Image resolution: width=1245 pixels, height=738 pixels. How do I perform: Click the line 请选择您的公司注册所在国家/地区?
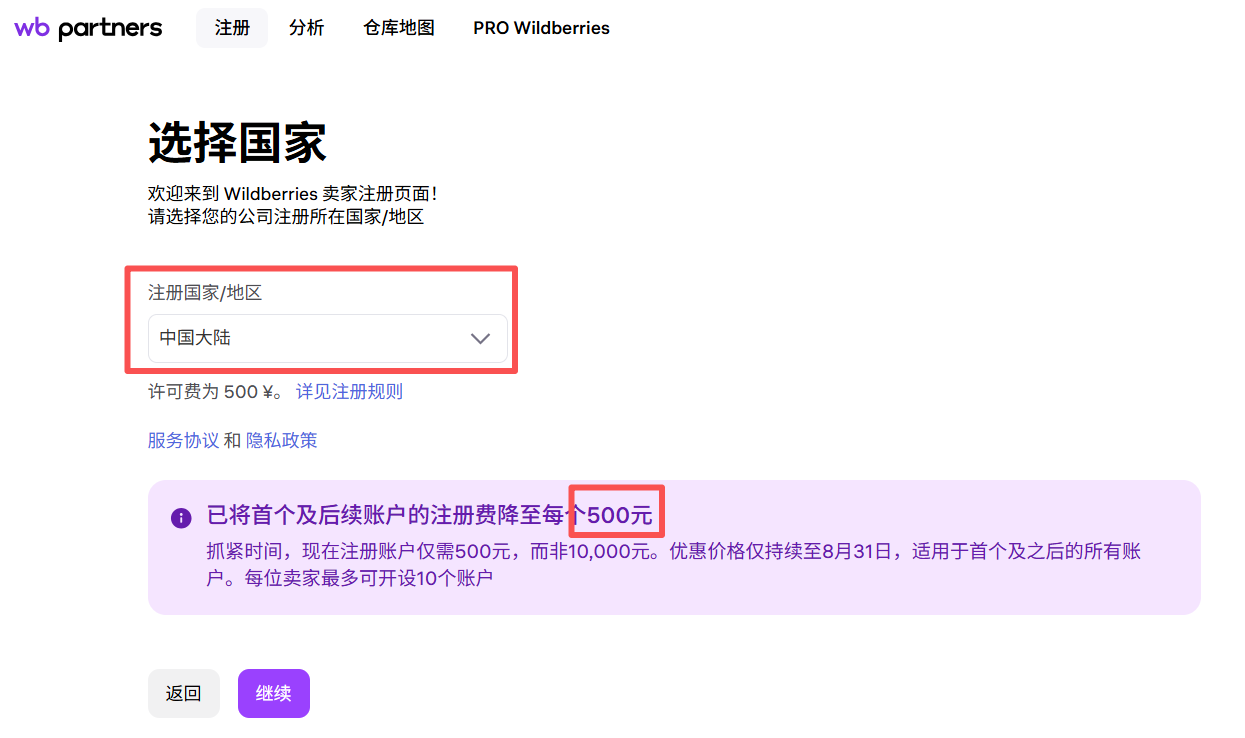point(286,216)
